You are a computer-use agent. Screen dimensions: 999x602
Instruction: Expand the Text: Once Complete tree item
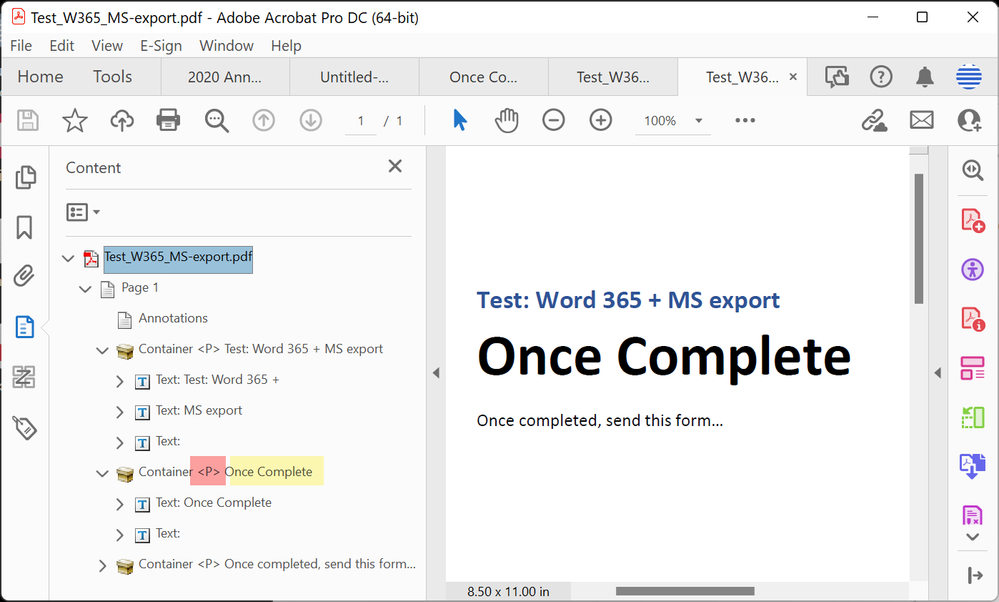pyautogui.click(x=119, y=502)
